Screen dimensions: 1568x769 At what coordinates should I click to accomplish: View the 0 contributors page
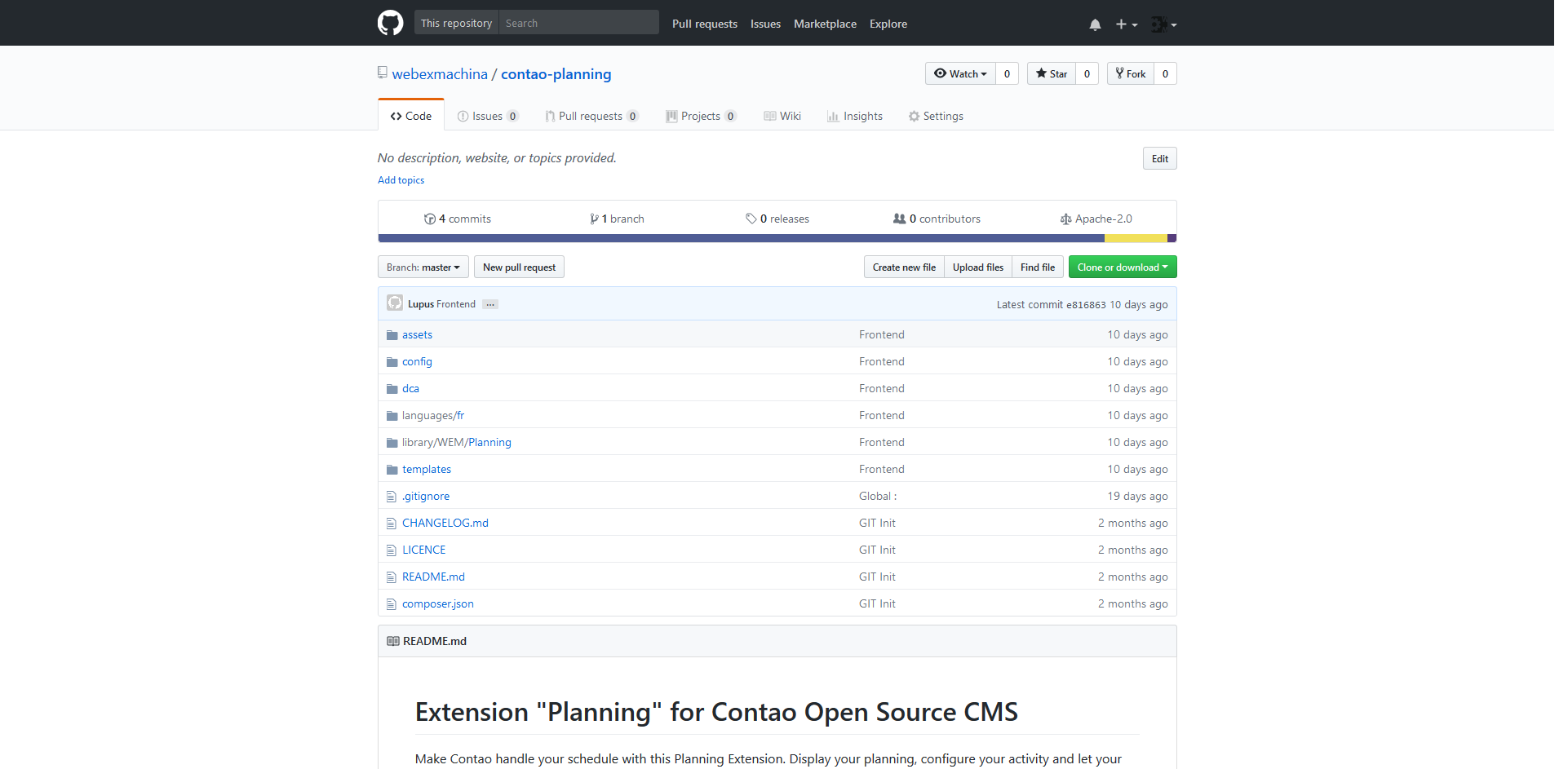pyautogui.click(x=937, y=219)
